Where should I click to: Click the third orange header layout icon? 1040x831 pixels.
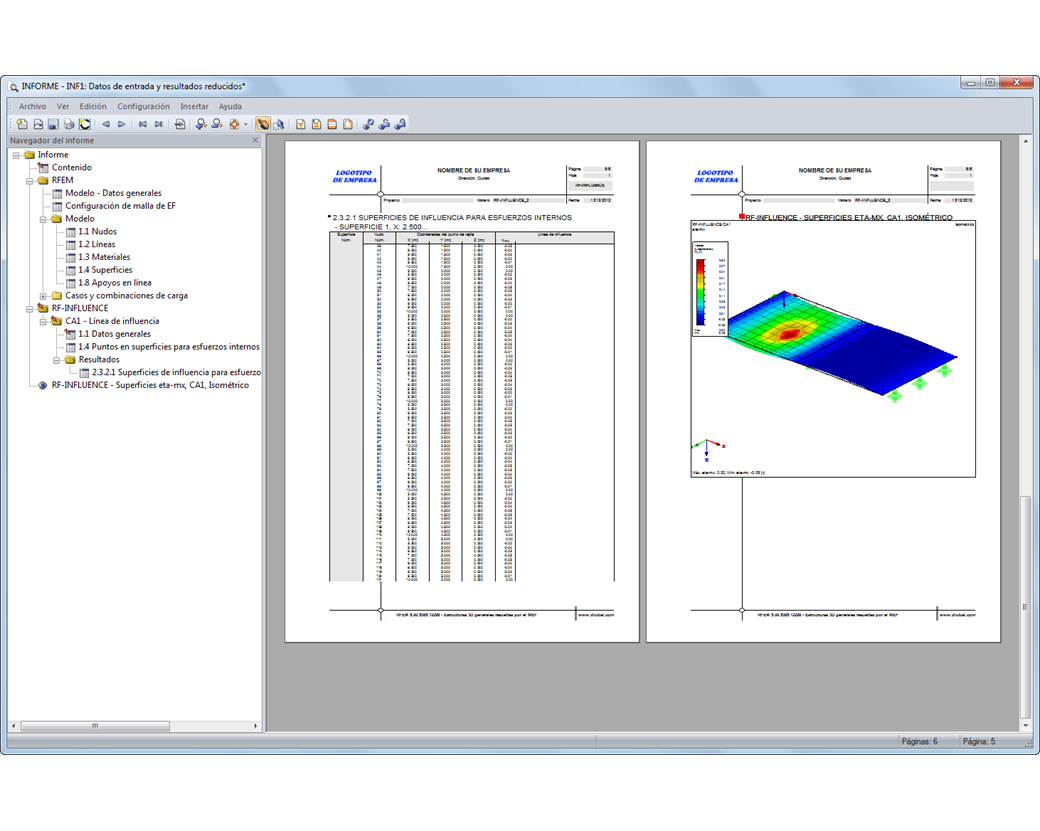tap(332, 124)
